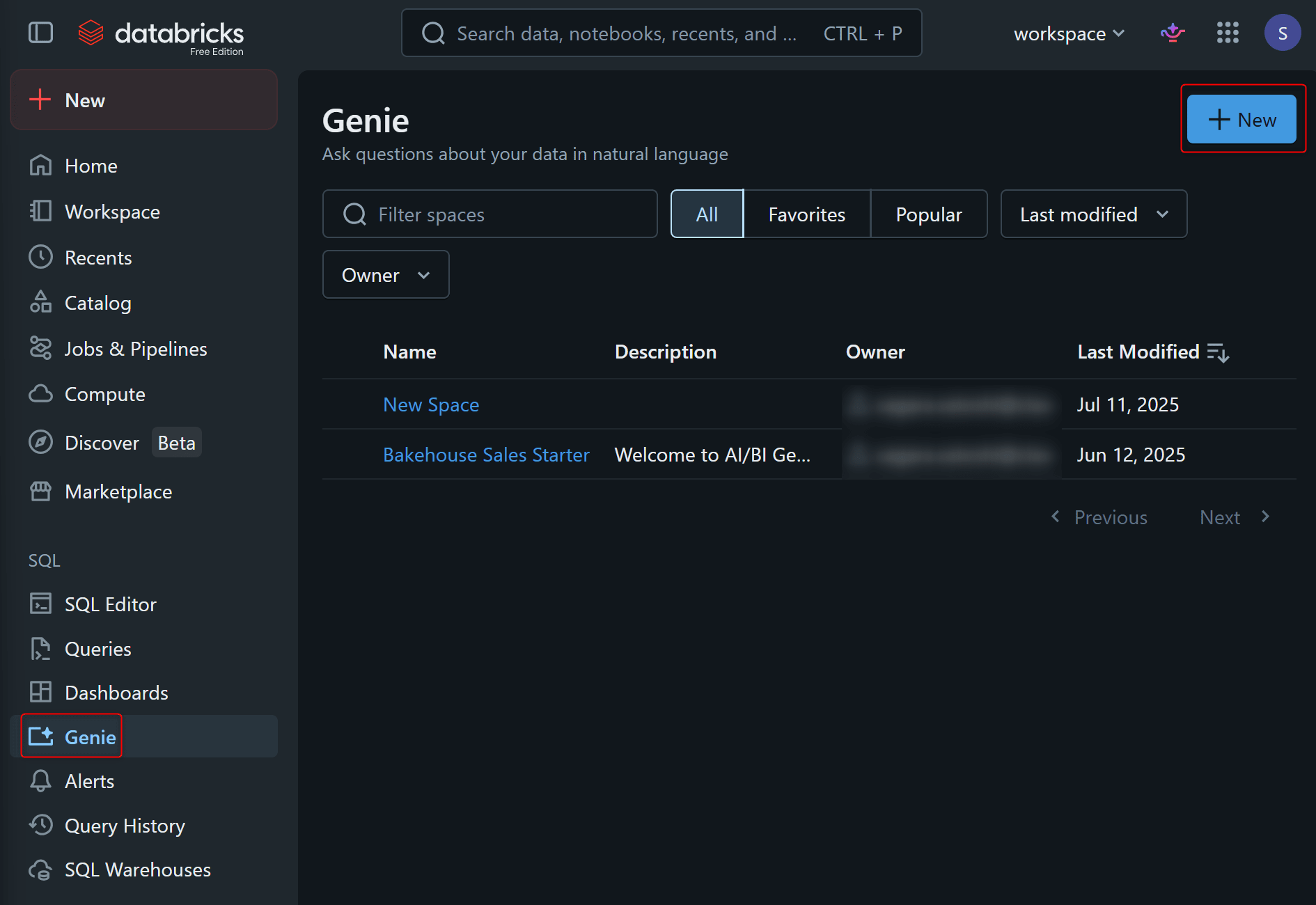Open the app switcher grid icon

(1227, 33)
